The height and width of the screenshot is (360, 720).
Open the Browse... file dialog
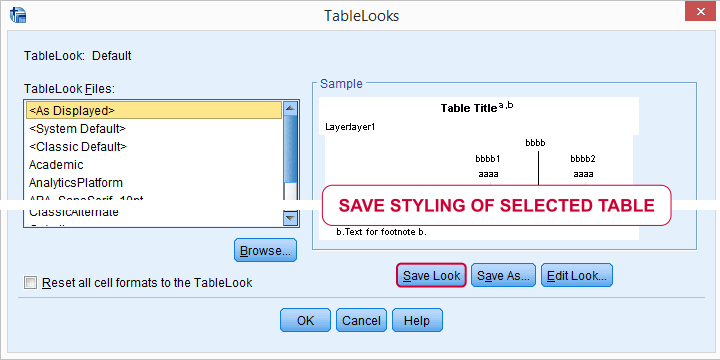point(265,250)
